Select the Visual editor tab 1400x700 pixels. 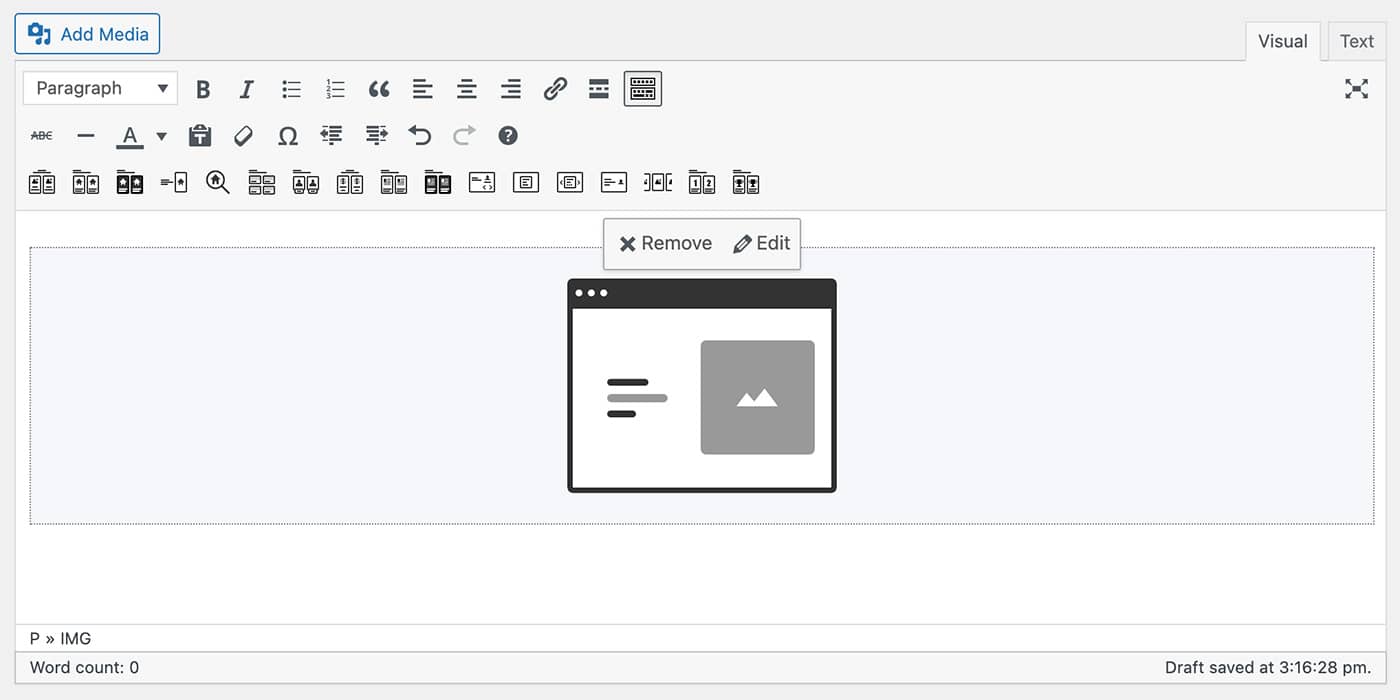1282,41
